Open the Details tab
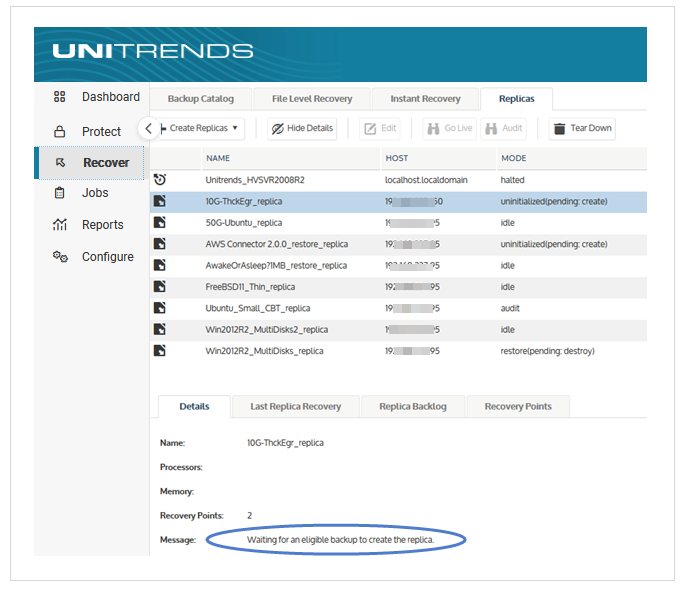Viewport: 700px width, 605px height. 194,406
